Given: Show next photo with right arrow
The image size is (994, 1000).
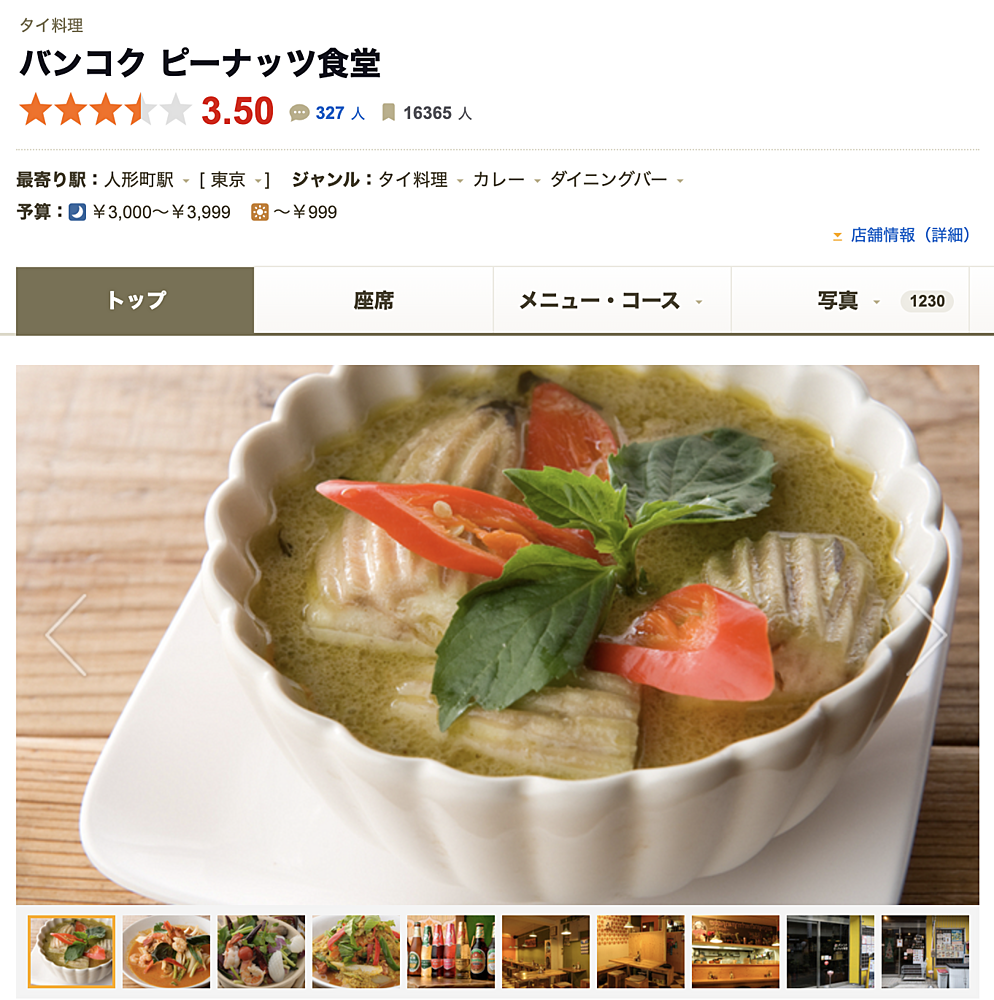Looking at the screenshot, I should pyautogui.click(x=928, y=635).
